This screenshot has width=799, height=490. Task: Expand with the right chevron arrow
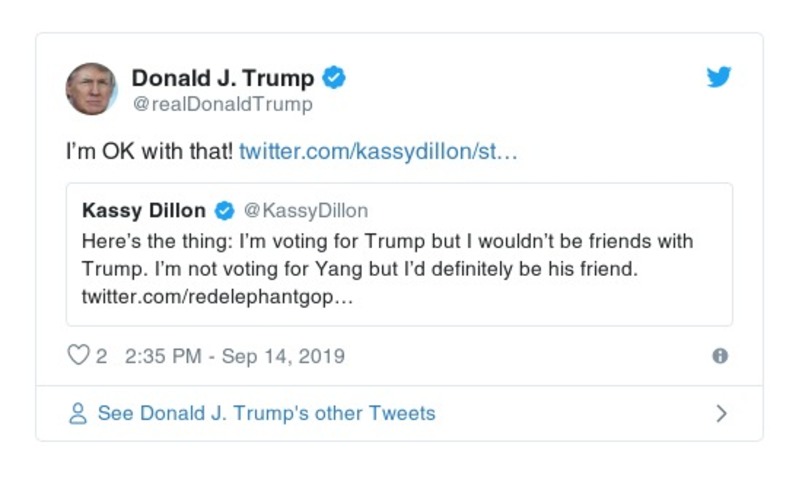721,413
